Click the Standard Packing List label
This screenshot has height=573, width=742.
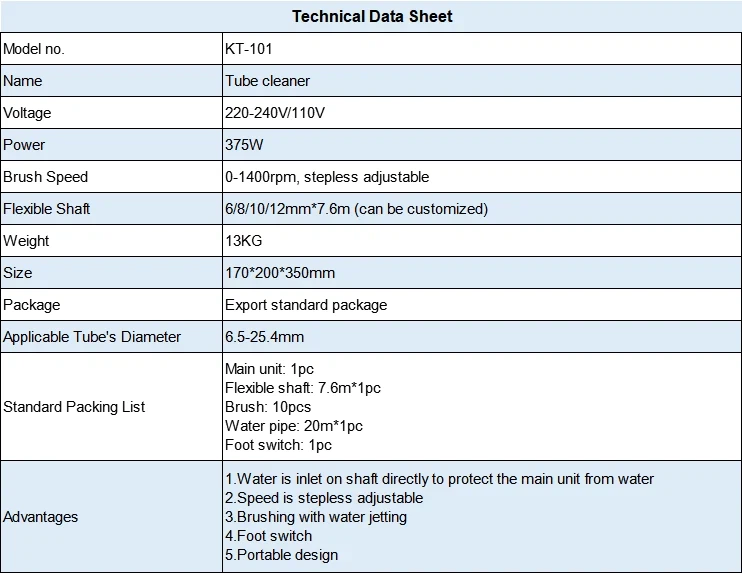coord(74,407)
